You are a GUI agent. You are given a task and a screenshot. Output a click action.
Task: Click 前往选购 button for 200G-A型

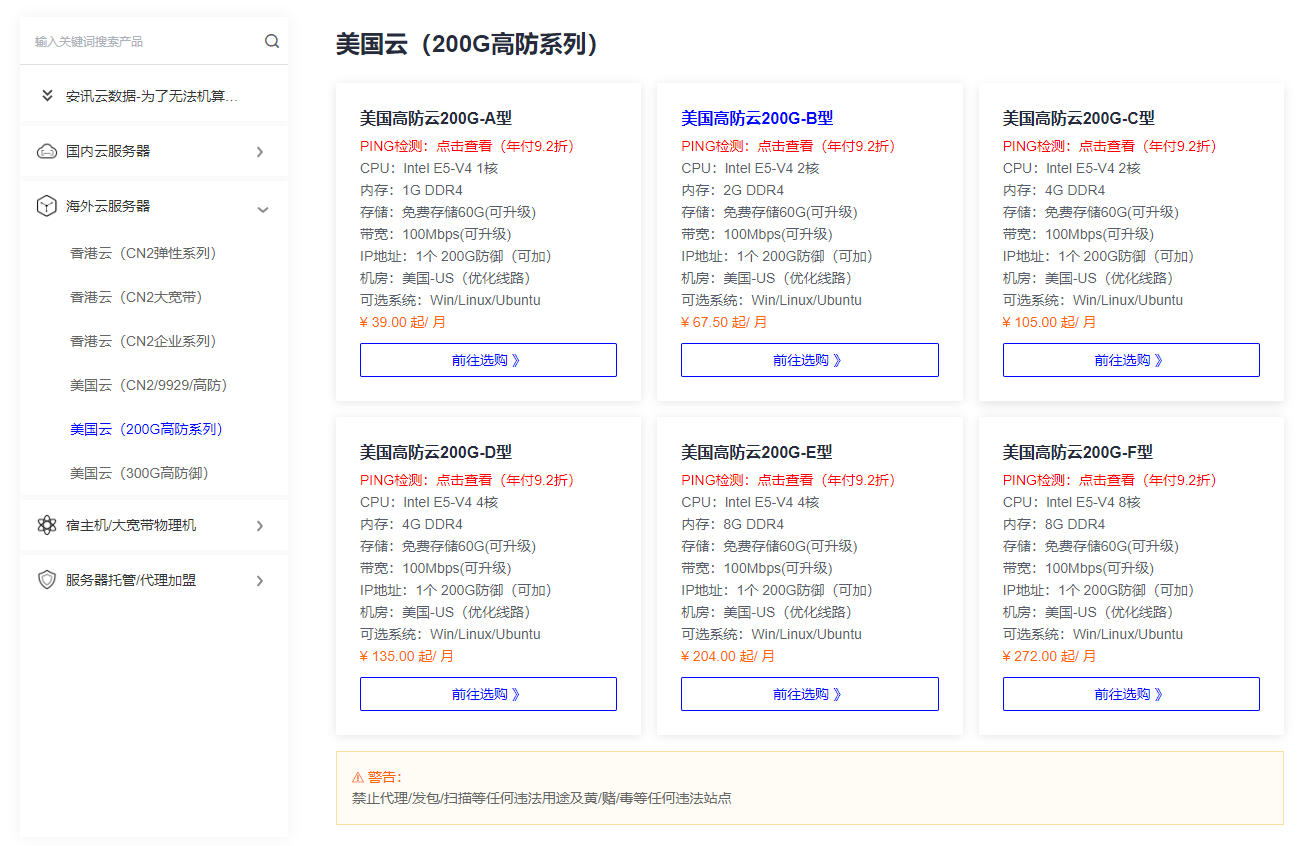pos(488,360)
